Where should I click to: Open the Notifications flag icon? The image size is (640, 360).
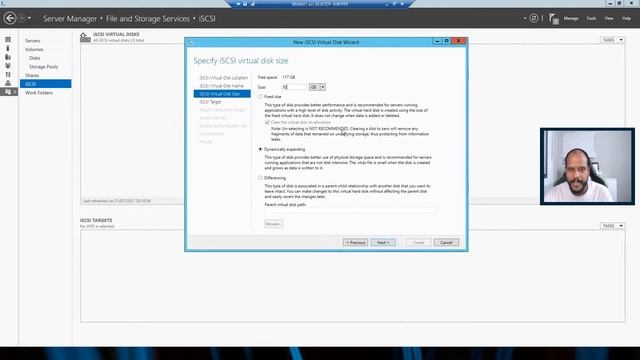tap(553, 18)
